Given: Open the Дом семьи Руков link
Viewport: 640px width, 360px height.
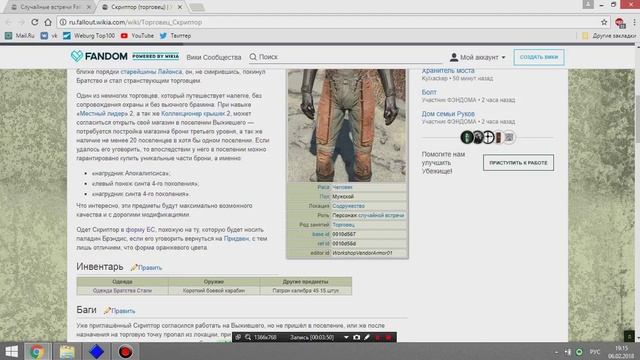Looking at the screenshot, I should click(448, 114).
